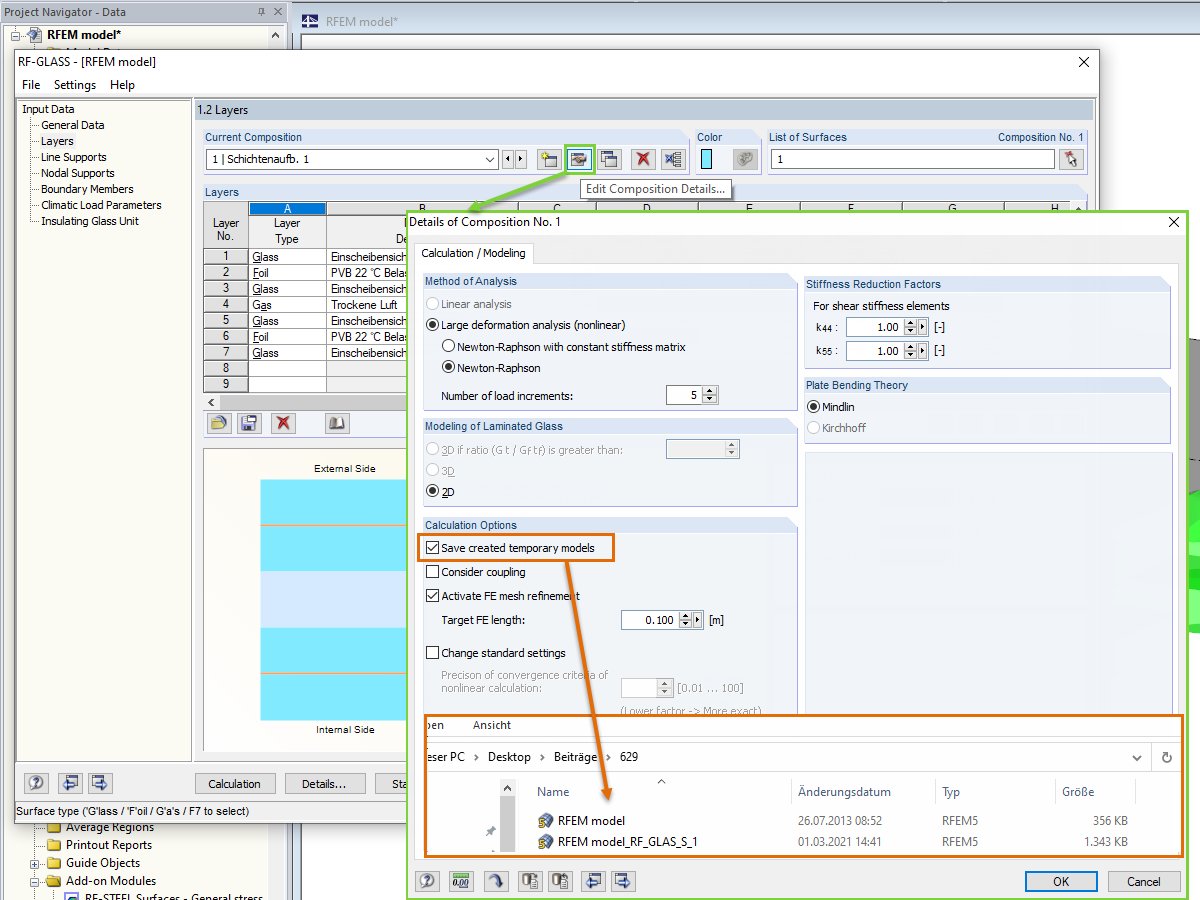1200x900 pixels.
Task: Open the composition tree export icon
Action: (x=673, y=159)
